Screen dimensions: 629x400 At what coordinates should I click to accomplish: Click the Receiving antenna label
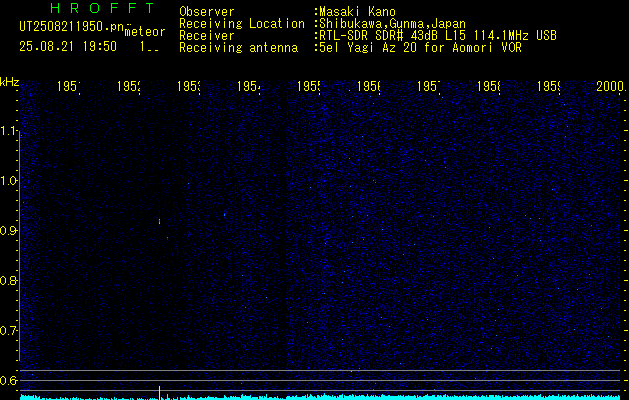238,48
